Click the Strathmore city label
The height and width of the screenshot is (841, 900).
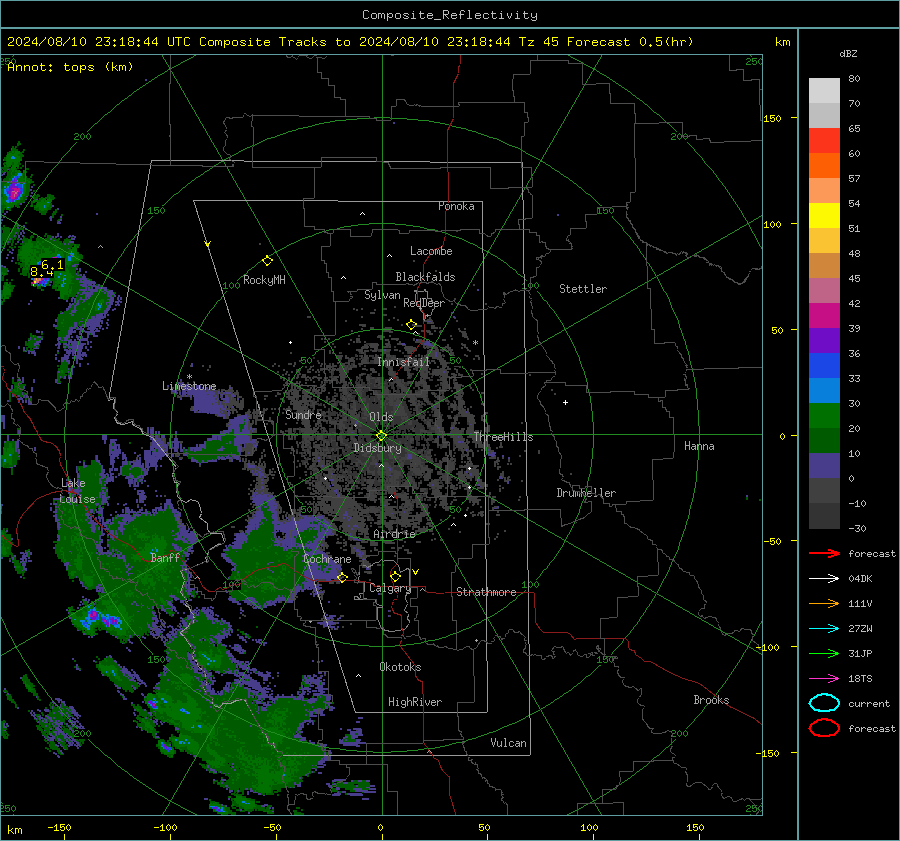click(486, 592)
